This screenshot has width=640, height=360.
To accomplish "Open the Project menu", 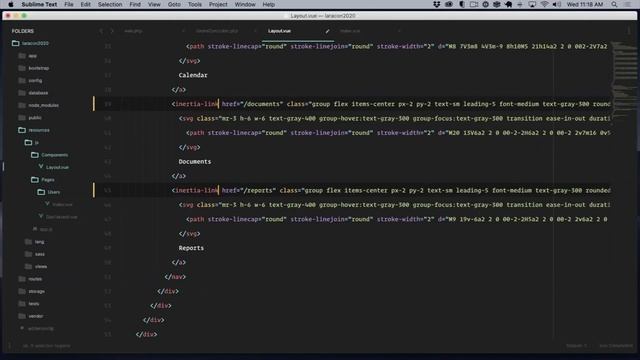I will [x=218, y=4].
